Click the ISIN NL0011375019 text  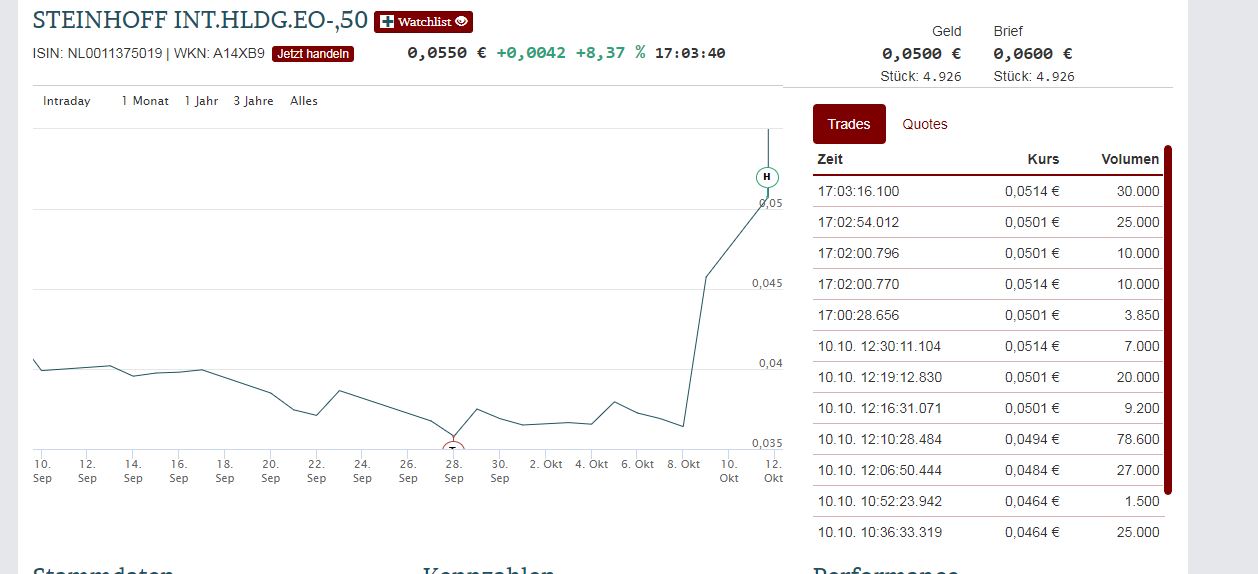pos(97,54)
